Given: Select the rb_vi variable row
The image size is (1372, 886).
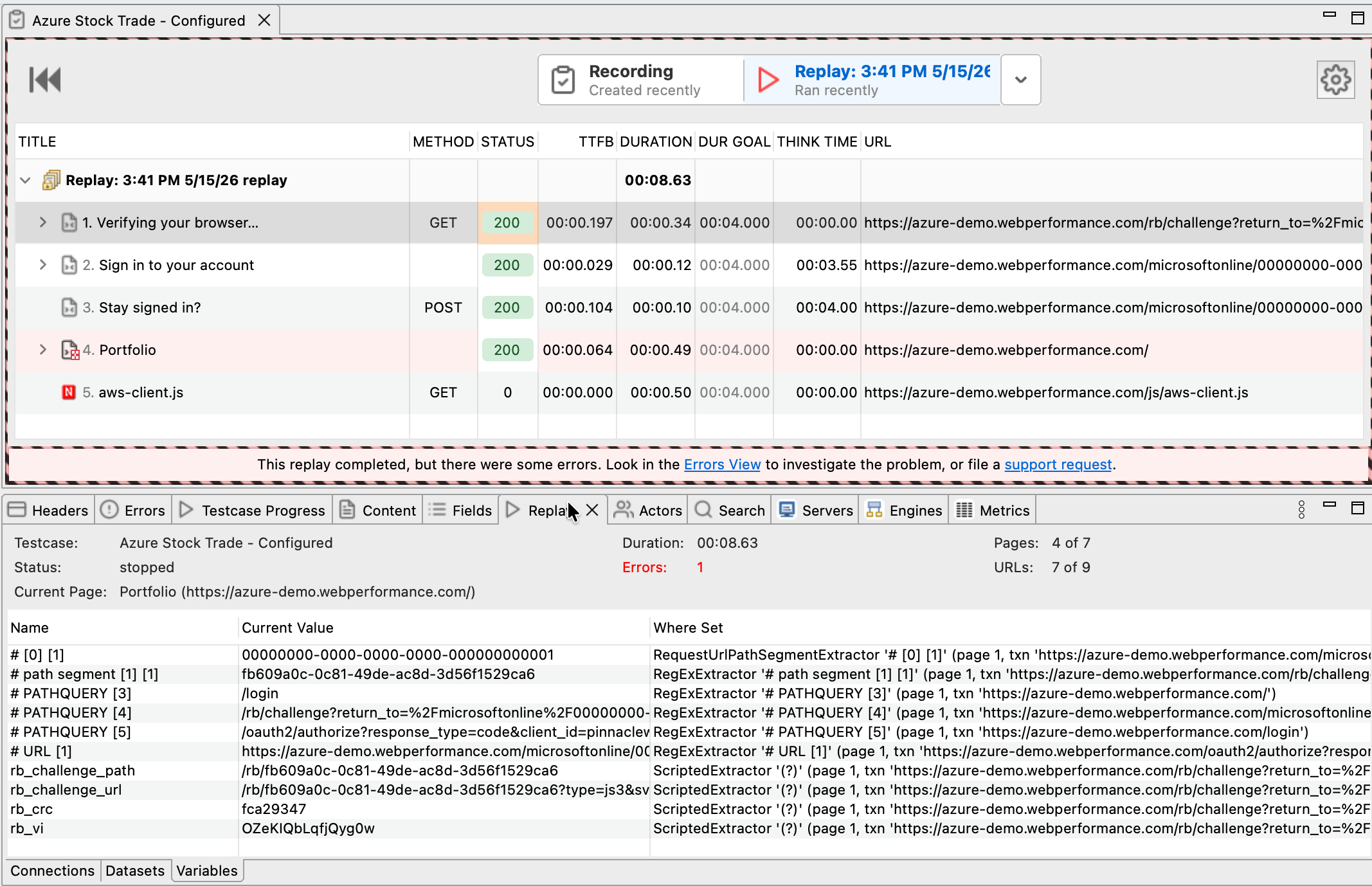Looking at the screenshot, I should coord(689,828).
